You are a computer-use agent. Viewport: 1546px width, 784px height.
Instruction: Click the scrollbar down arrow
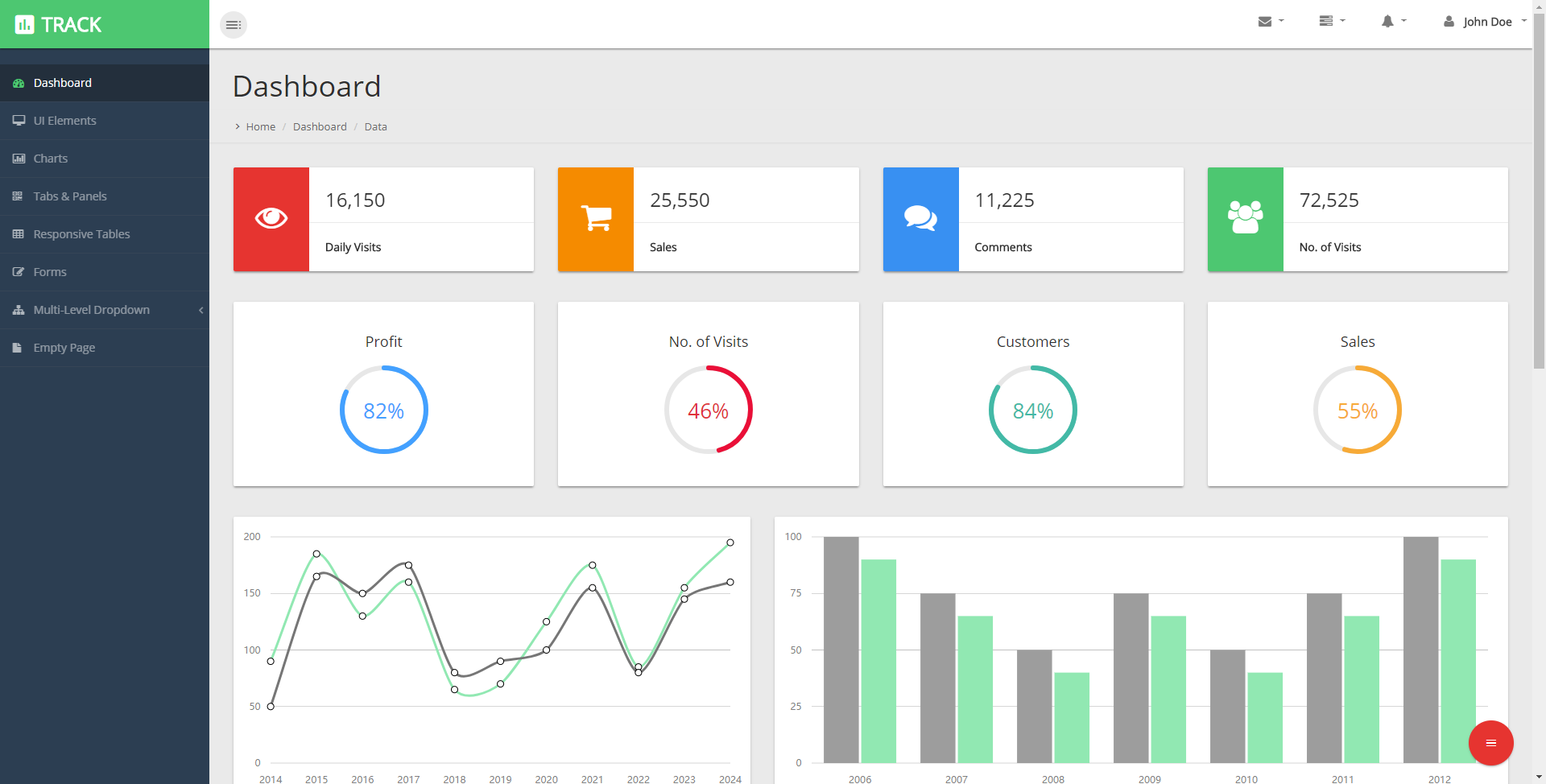pos(1539,777)
